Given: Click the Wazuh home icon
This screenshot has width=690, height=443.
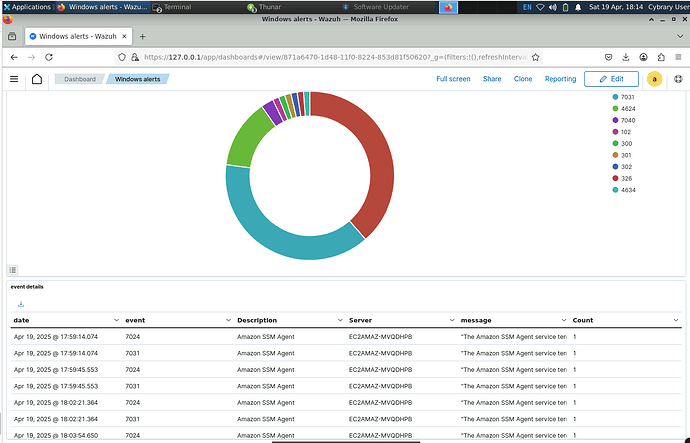Looking at the screenshot, I should (37, 79).
